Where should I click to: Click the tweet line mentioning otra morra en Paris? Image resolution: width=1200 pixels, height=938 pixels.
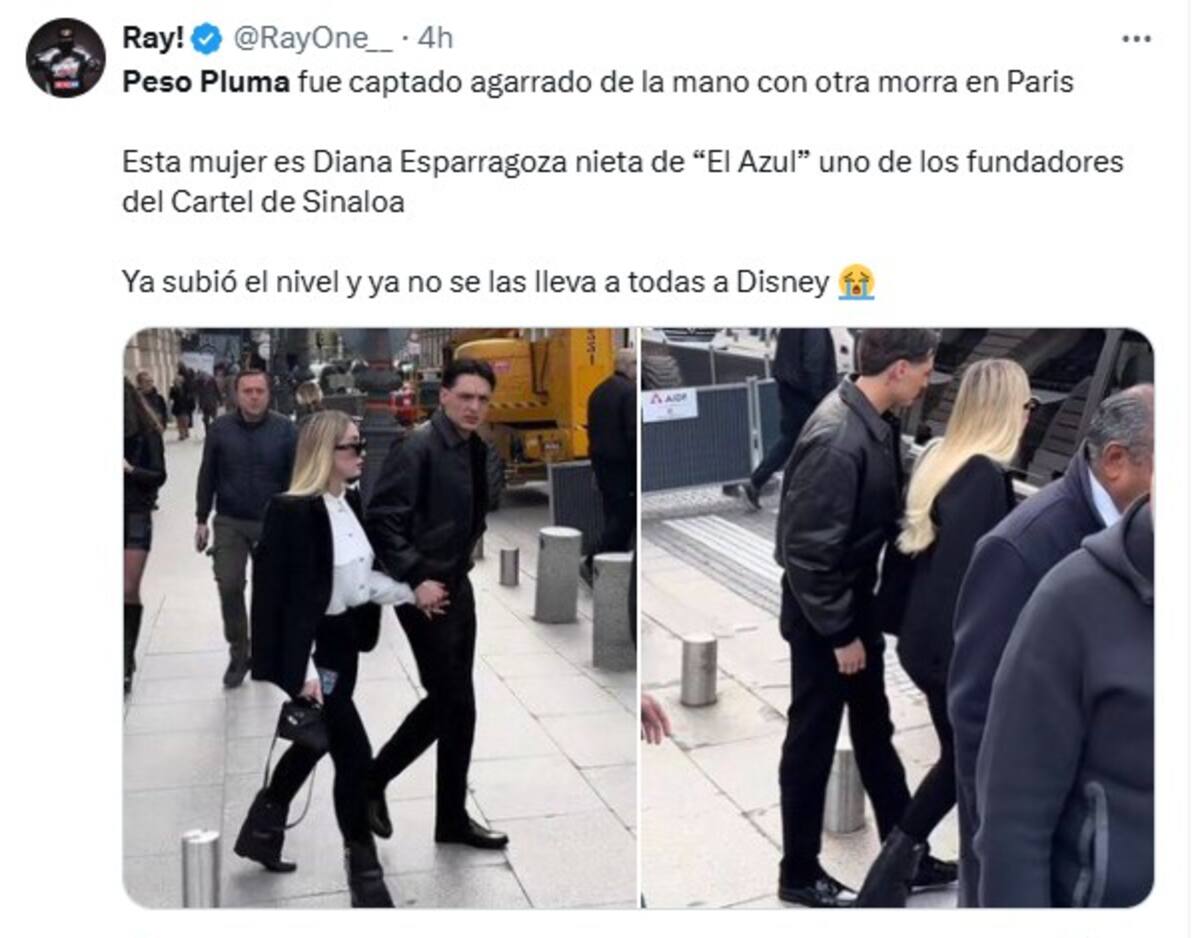(598, 82)
